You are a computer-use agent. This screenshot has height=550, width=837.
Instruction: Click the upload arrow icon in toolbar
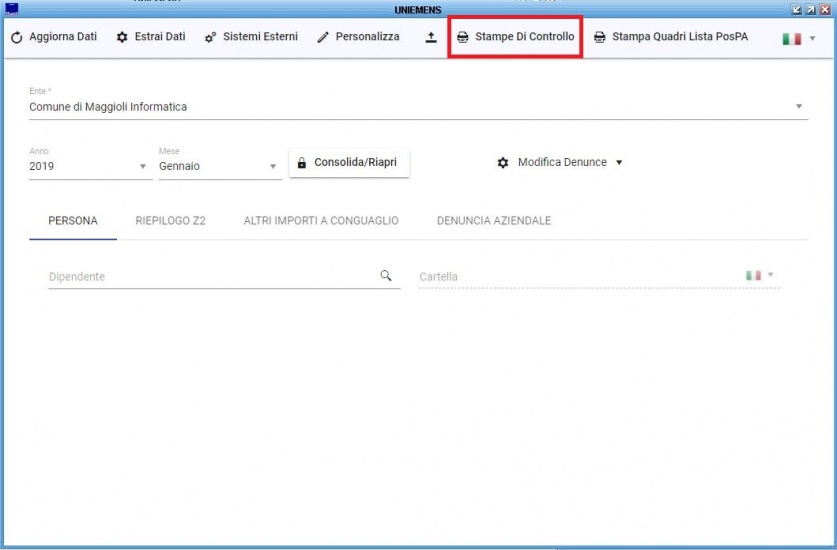tap(431, 38)
